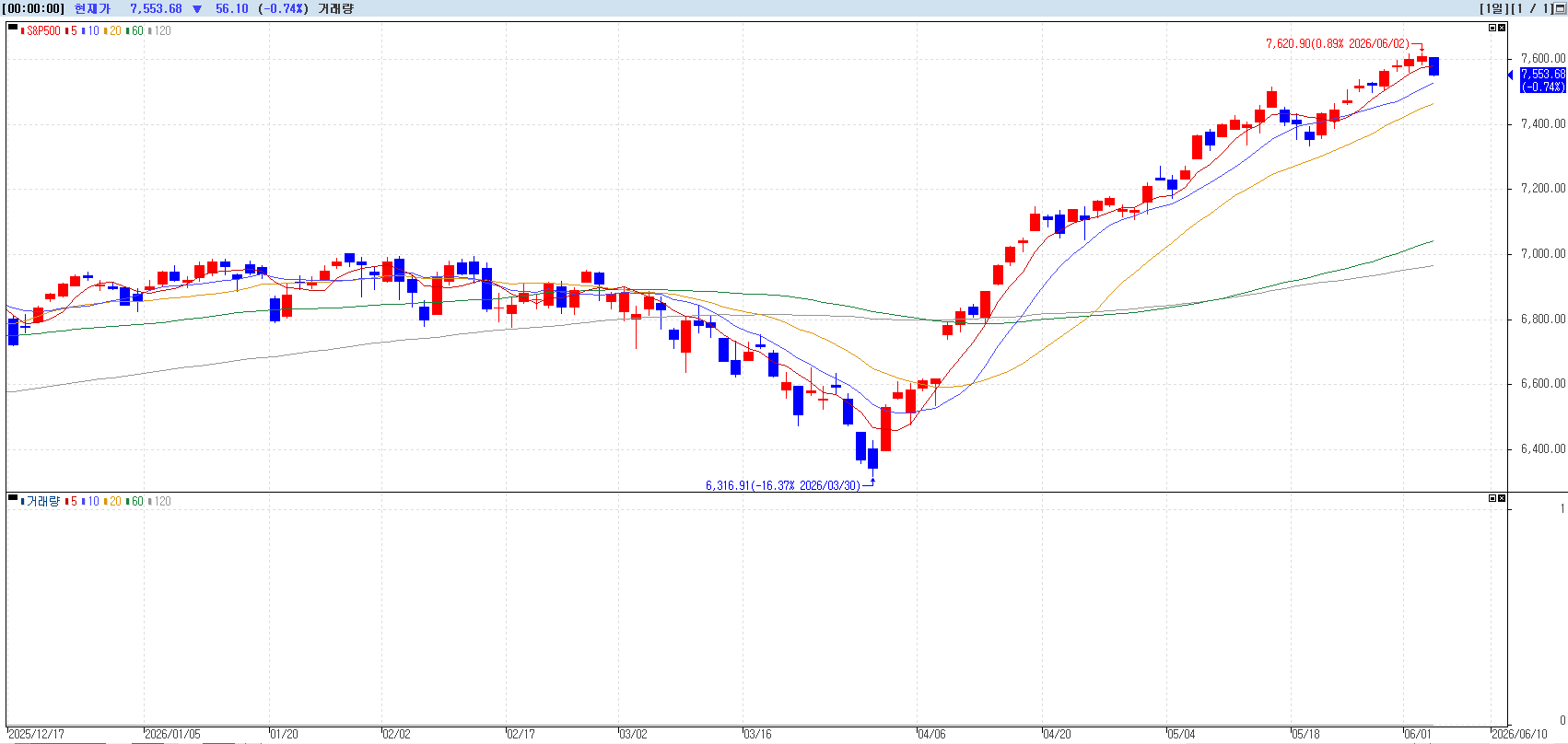Screen dimensions: 1568x744
Task: Click the 02/02 date label
Action: 396,734
